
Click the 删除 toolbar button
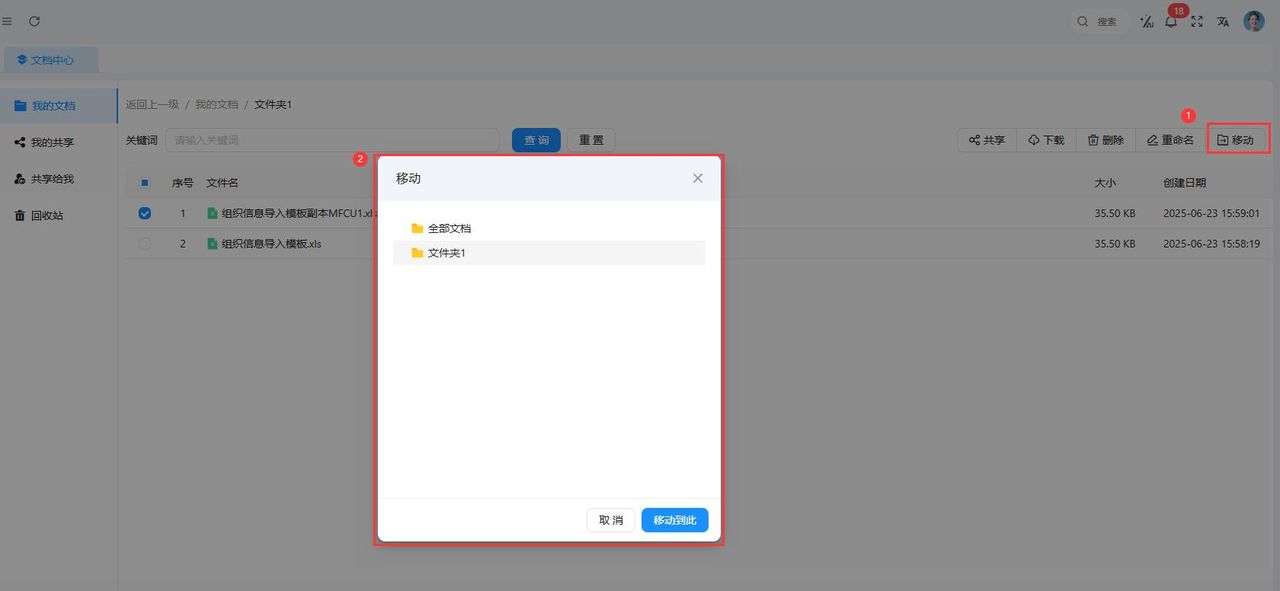(x=1105, y=140)
